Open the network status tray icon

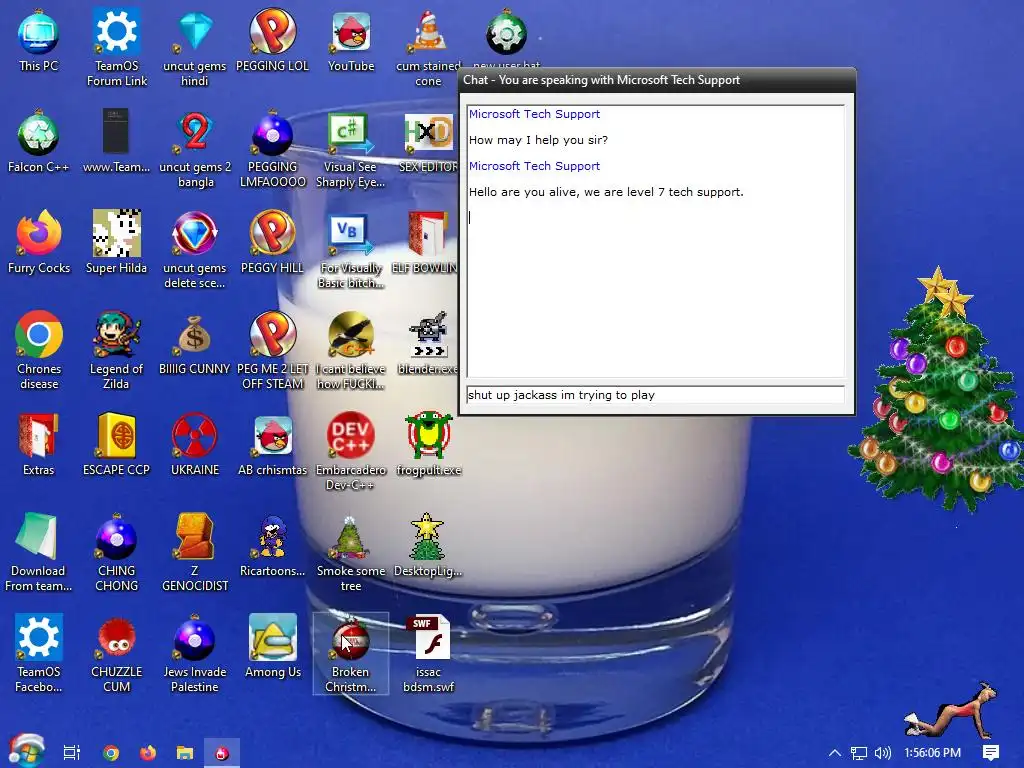859,753
